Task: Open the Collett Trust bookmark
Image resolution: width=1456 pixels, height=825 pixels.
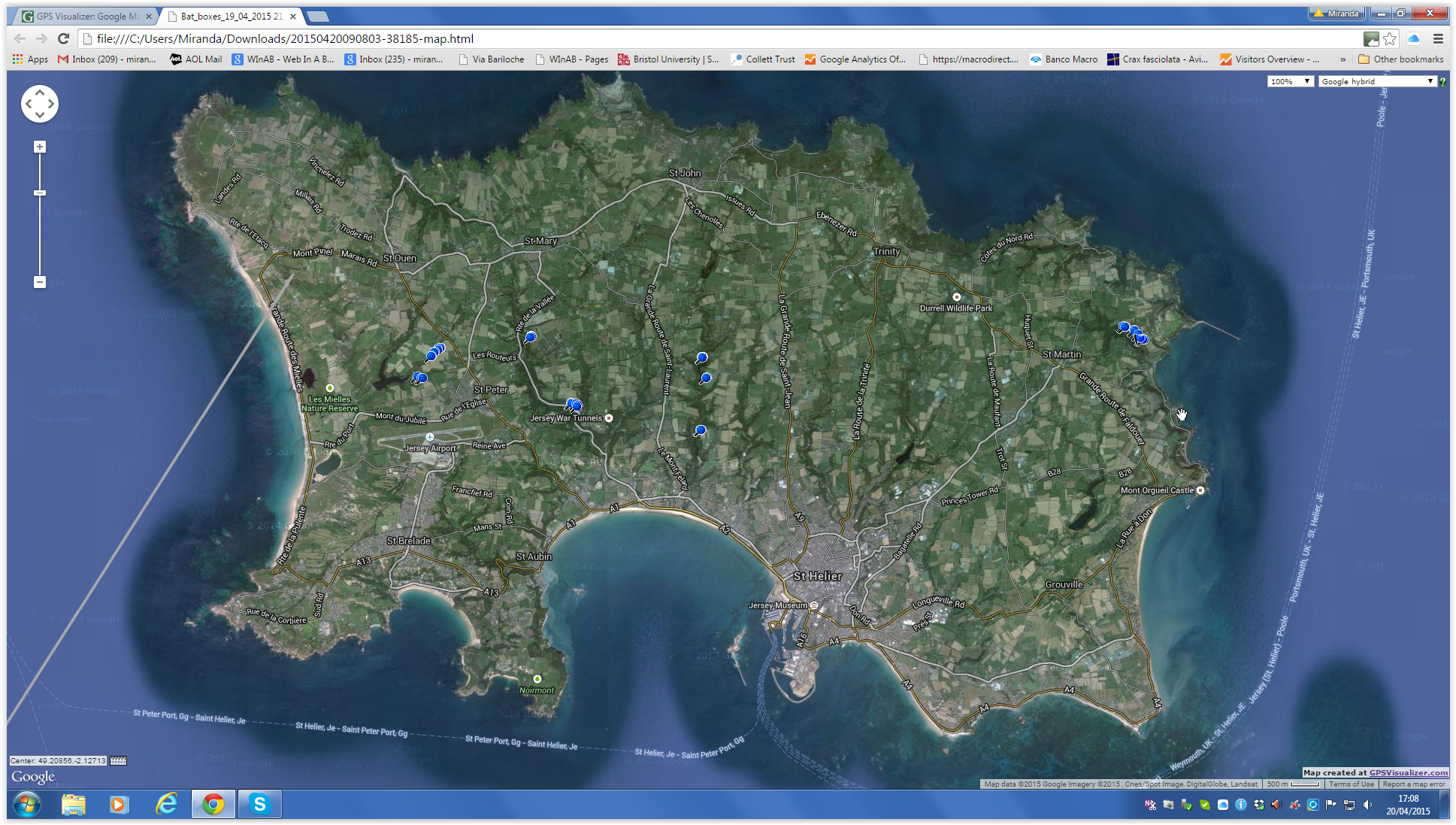Action: coord(763,59)
